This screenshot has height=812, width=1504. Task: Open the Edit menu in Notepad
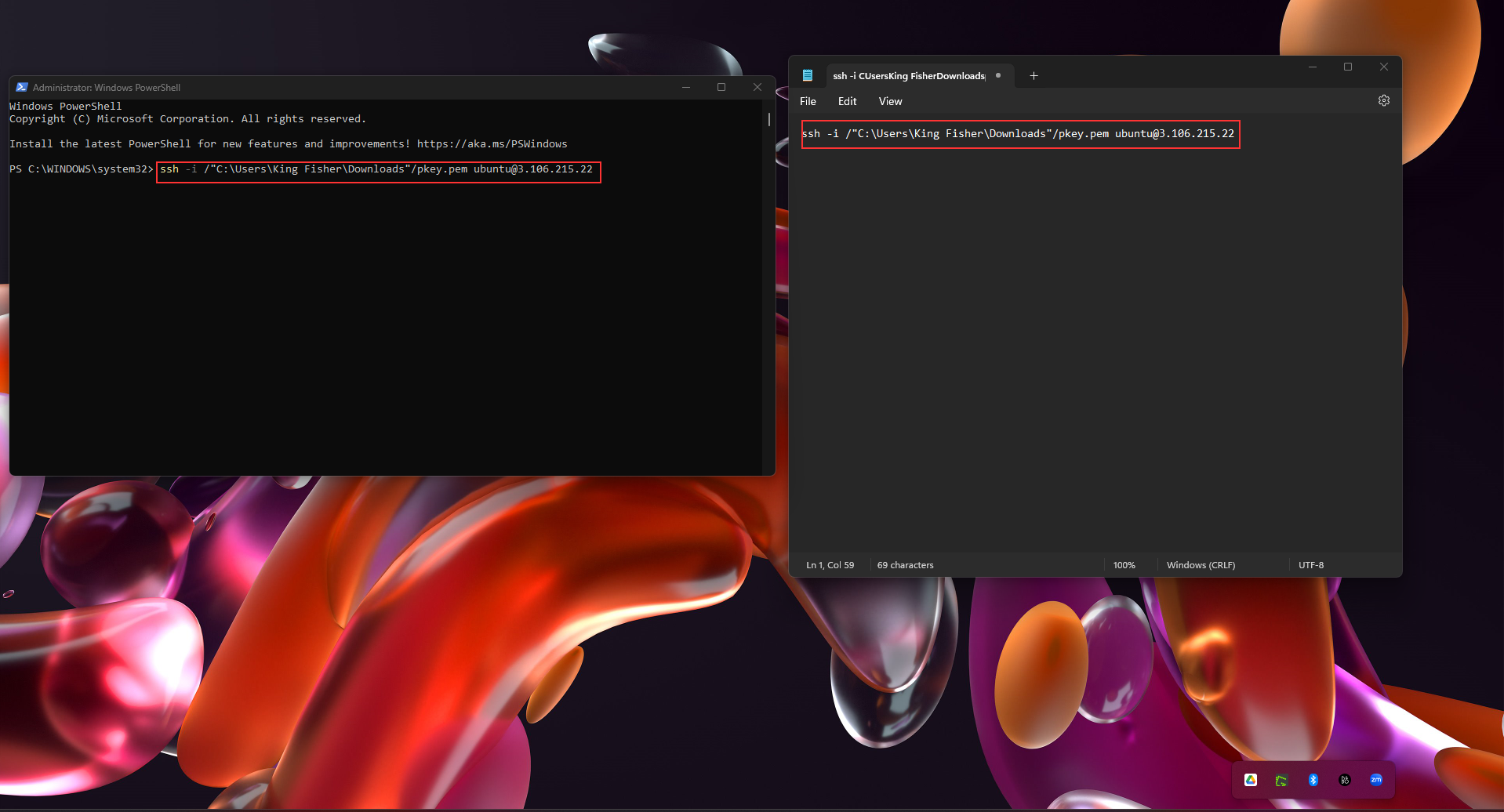(846, 101)
